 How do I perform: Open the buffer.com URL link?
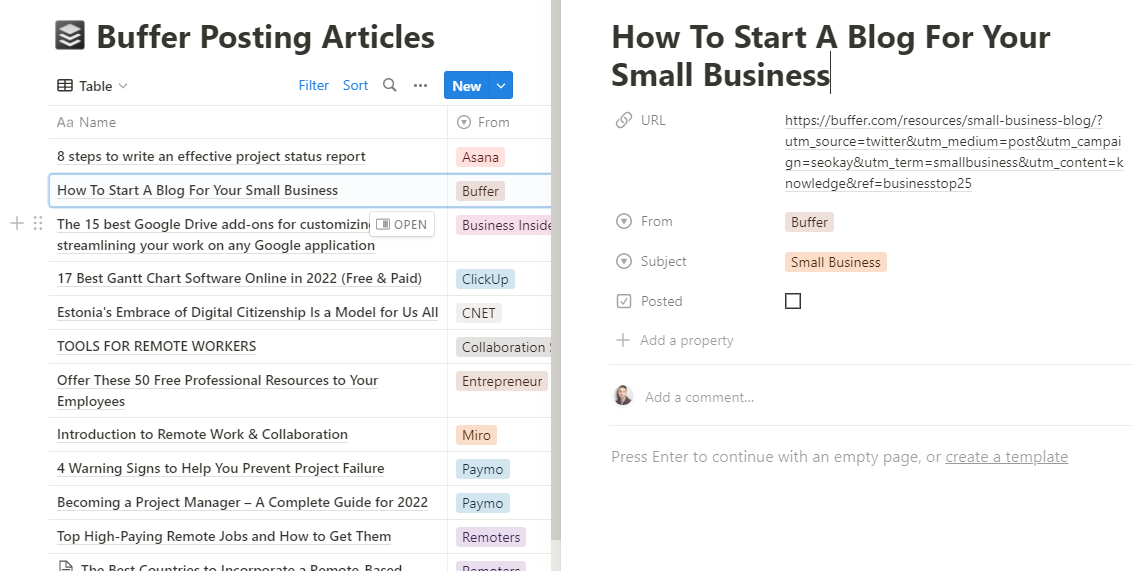tap(954, 151)
